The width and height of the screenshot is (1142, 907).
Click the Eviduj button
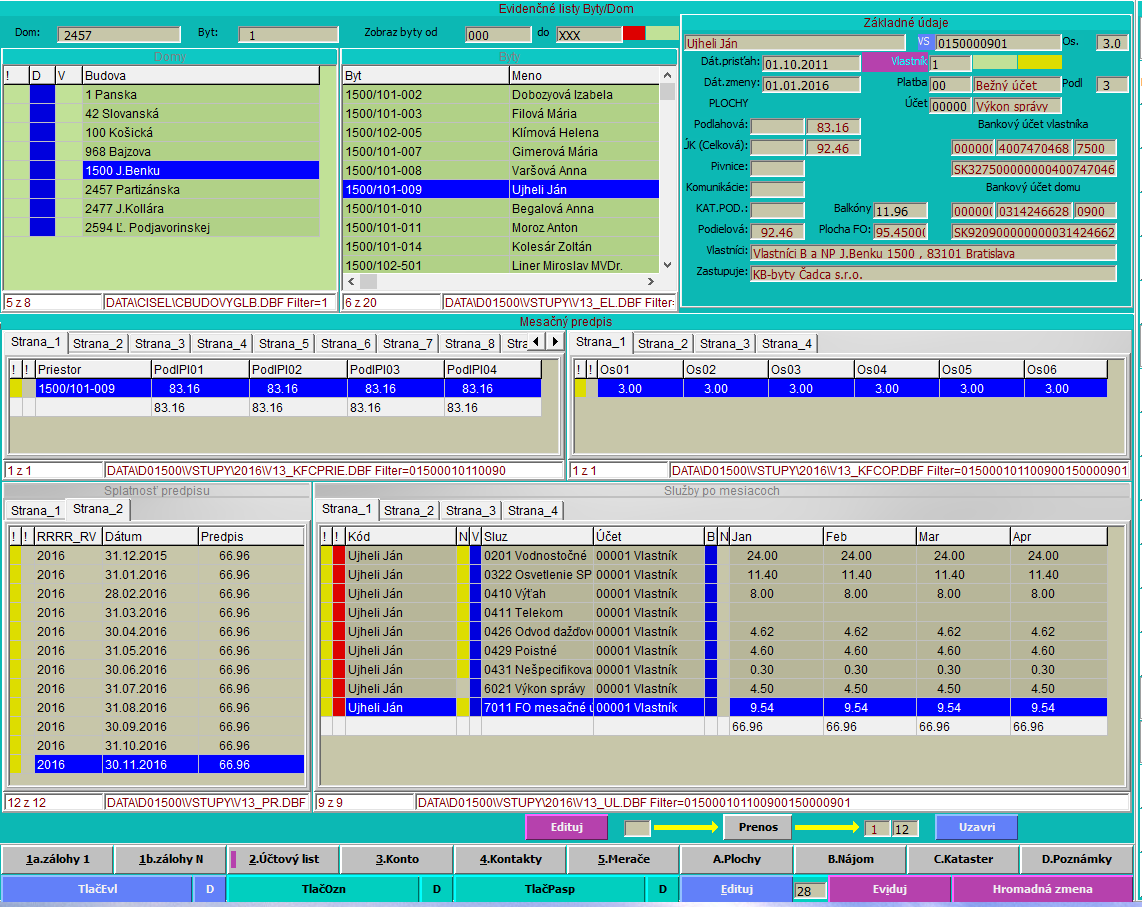tap(889, 889)
